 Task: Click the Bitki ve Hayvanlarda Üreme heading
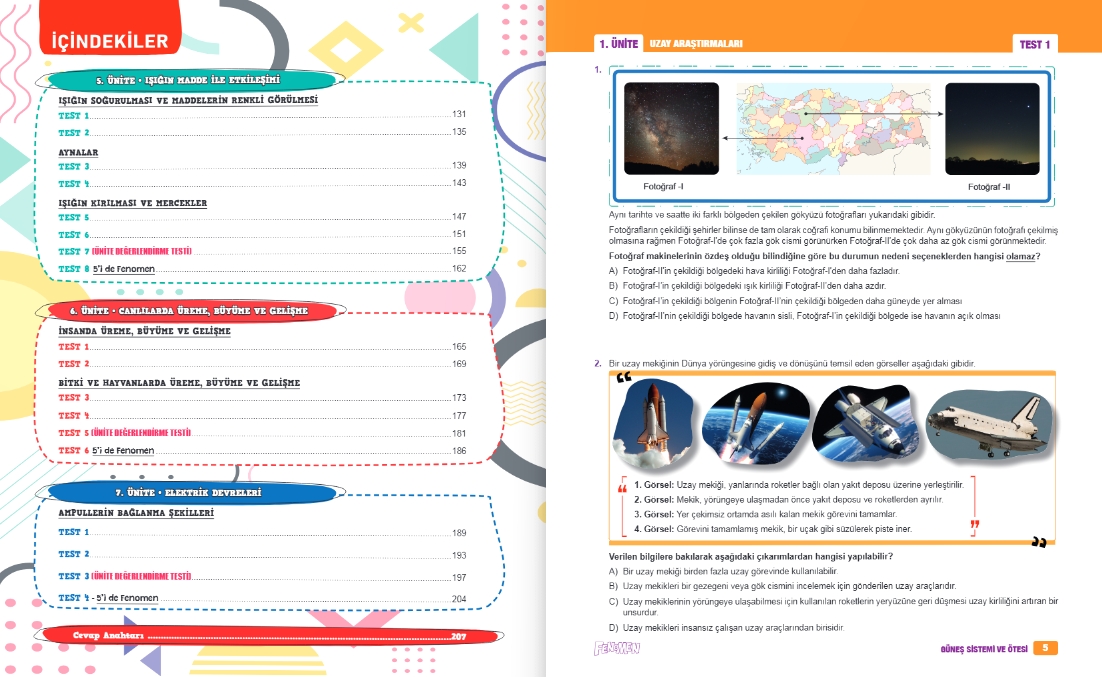tap(179, 383)
